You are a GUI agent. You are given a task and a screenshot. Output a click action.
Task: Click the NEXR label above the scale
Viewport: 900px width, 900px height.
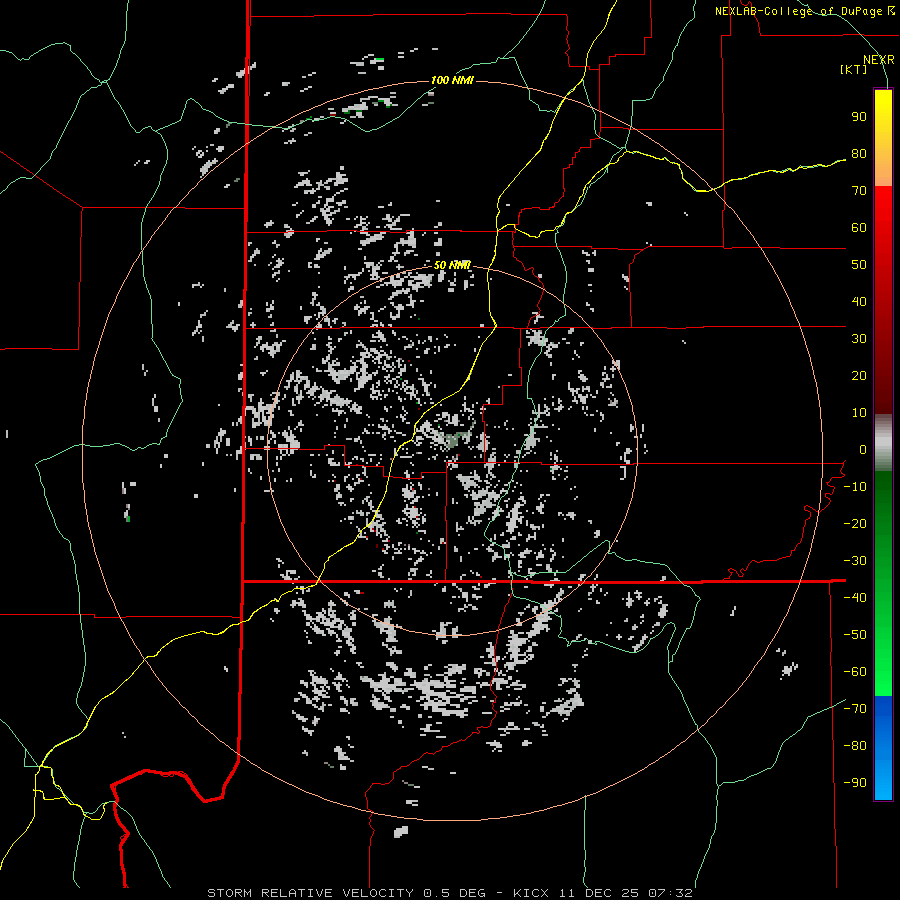click(x=879, y=60)
